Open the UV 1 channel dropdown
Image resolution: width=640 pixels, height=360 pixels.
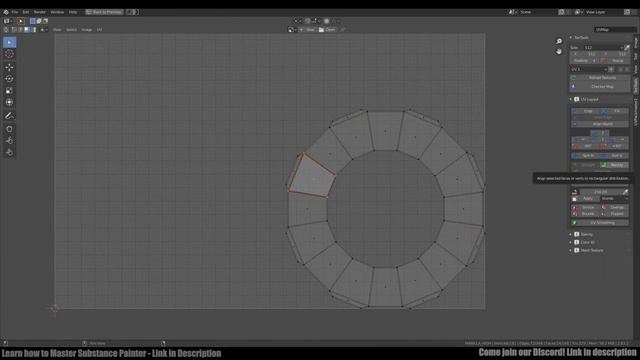(x=589, y=69)
